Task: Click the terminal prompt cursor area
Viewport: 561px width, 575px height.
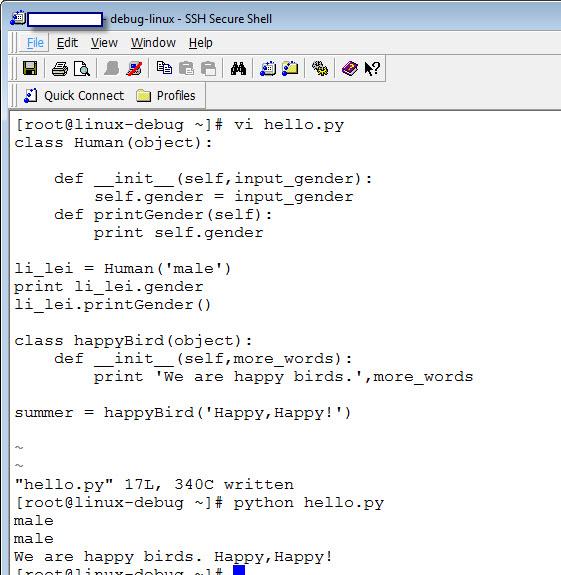Action: 239,570
